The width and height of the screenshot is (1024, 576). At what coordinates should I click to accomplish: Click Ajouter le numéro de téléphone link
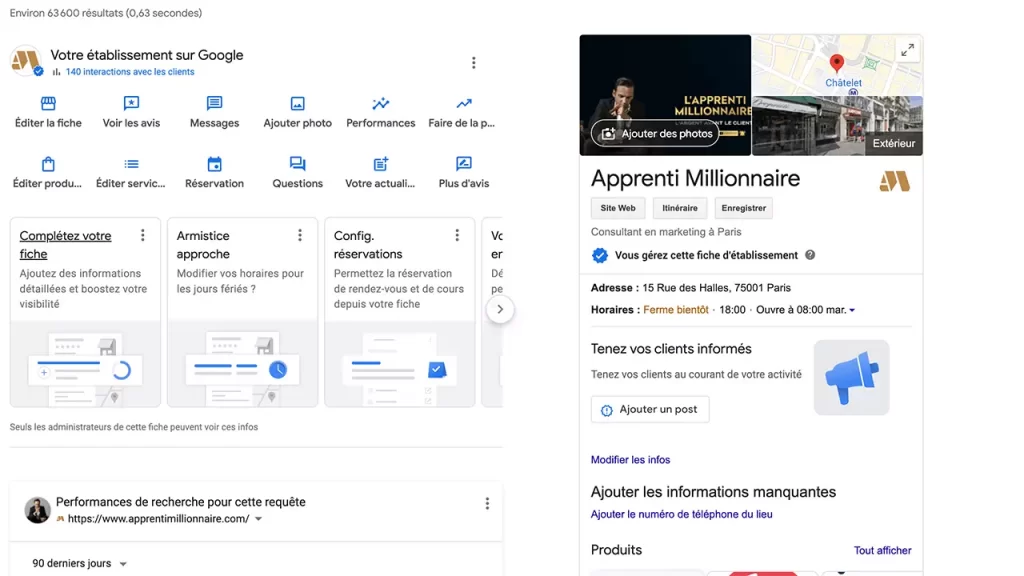coord(681,515)
